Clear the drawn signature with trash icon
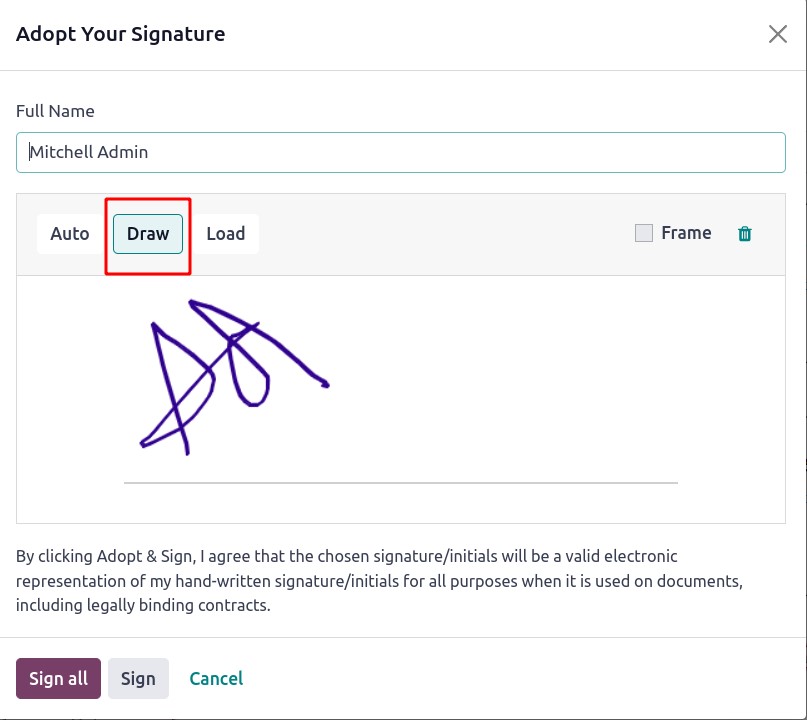 click(744, 234)
